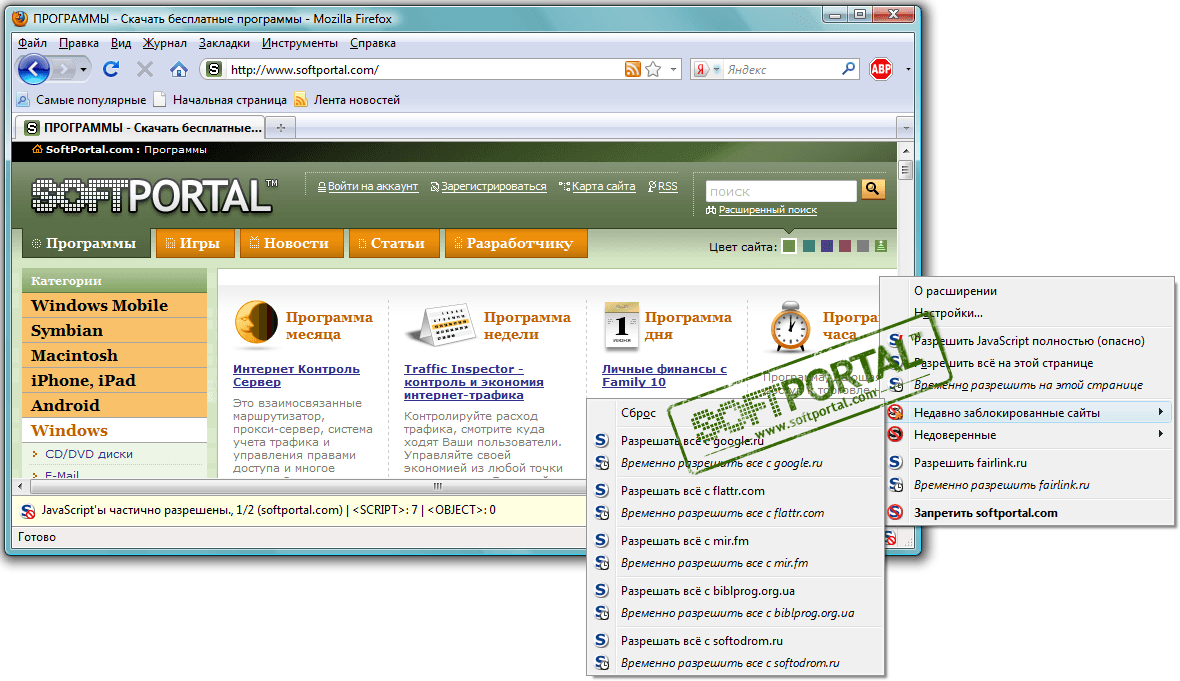The height and width of the screenshot is (681, 1180).
Task: Click the SoftPortal favicon in address bar
Action: pyautogui.click(x=214, y=69)
